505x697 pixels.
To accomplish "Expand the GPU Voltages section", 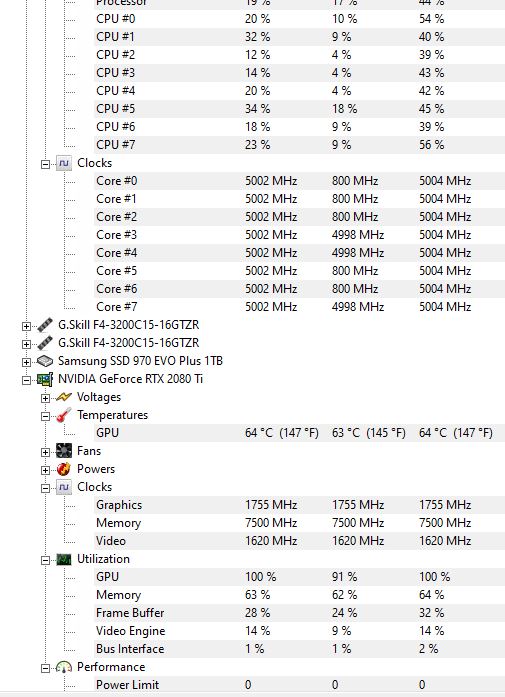I will 45,398.
